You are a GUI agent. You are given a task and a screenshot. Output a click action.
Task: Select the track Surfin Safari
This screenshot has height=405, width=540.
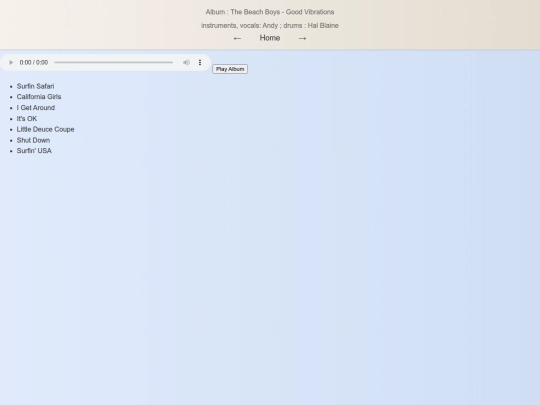[35, 86]
